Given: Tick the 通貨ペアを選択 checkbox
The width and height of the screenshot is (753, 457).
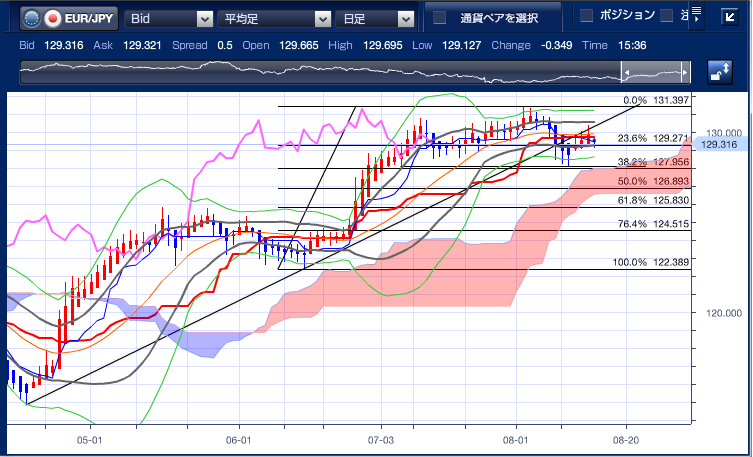Looking at the screenshot, I should [x=439, y=18].
